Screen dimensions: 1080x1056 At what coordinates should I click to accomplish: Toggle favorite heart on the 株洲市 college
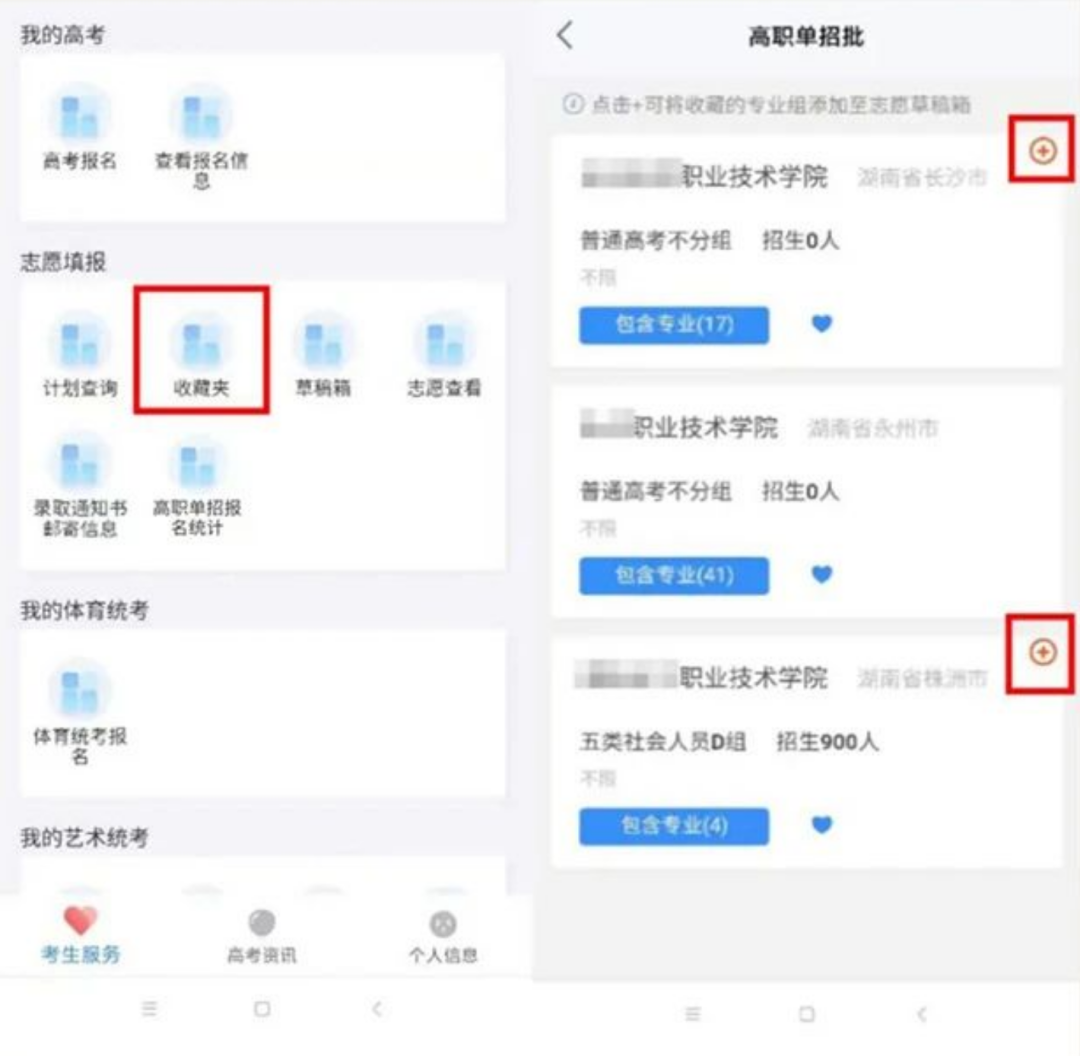(x=822, y=825)
